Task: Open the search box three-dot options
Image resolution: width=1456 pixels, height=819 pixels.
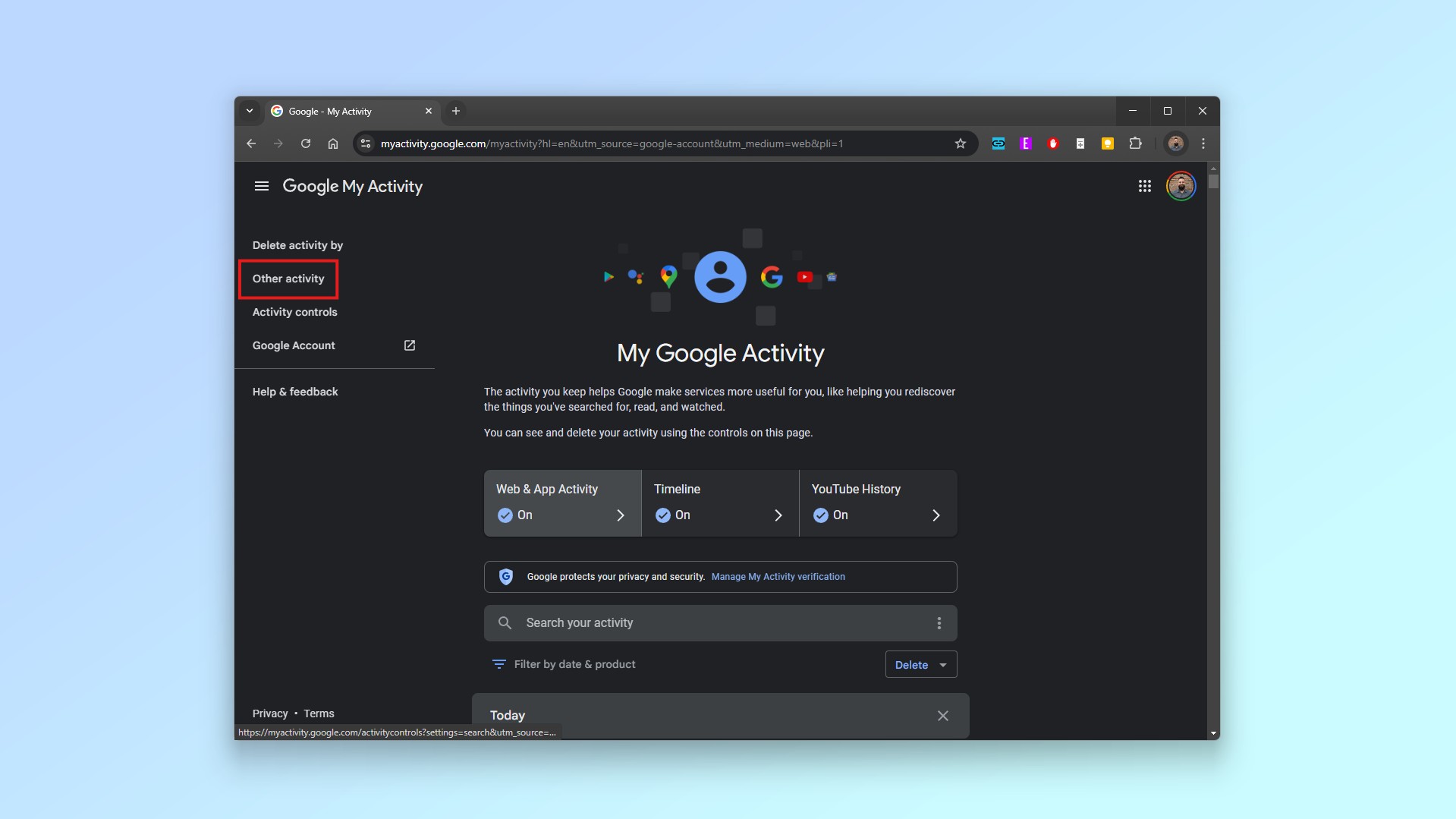Action: click(x=939, y=623)
